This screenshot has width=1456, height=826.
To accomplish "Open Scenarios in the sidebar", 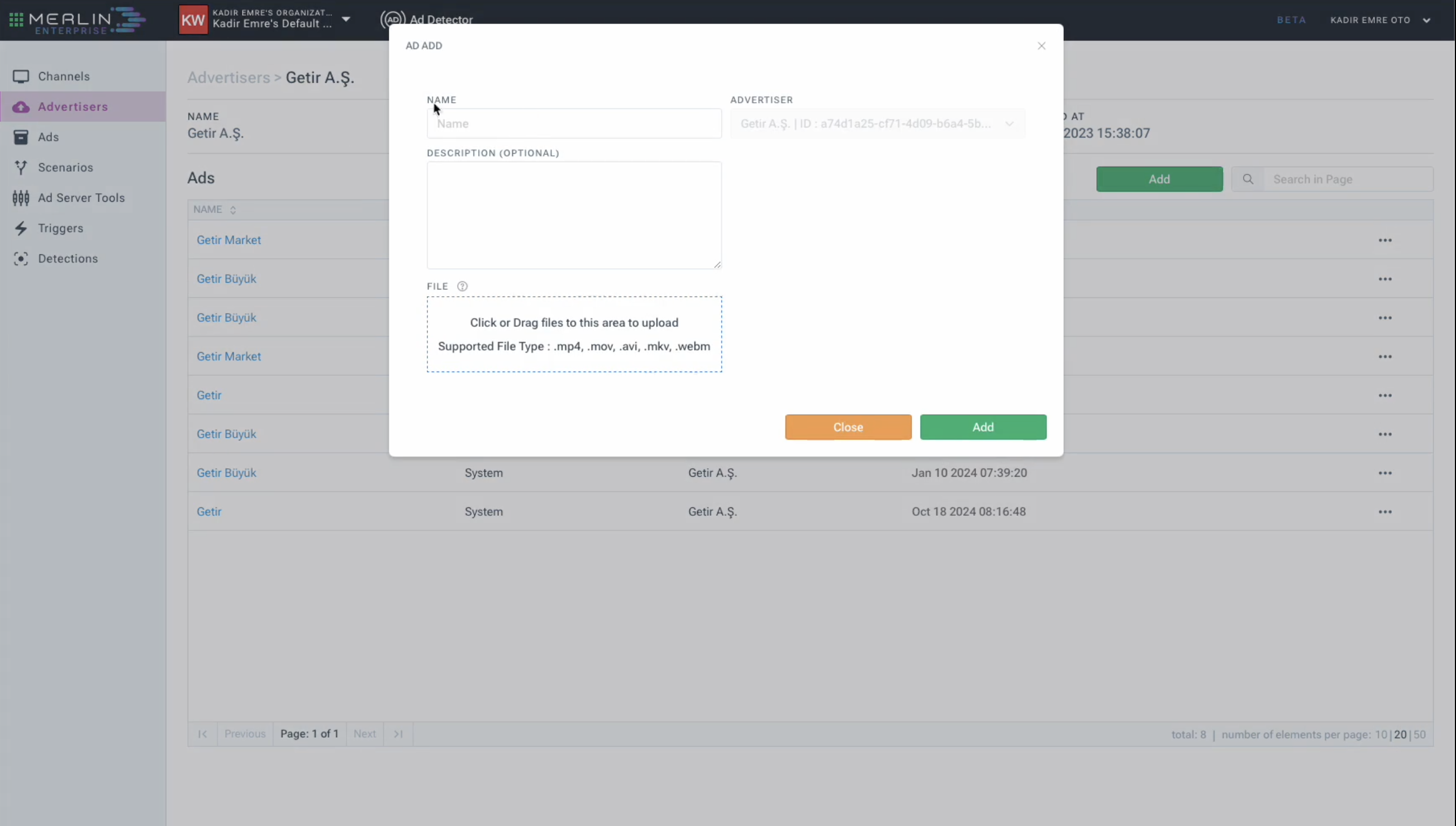I will [83, 167].
